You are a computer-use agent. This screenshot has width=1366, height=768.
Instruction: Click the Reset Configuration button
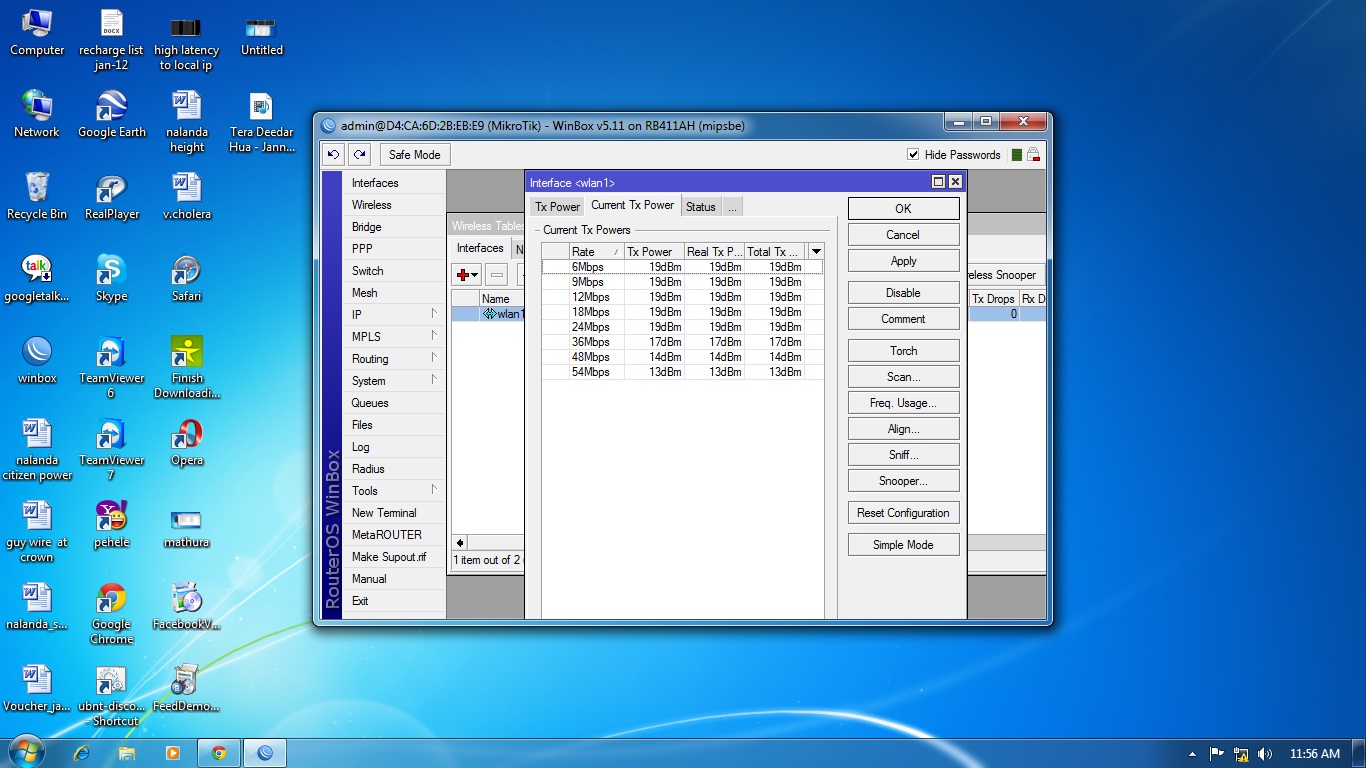coord(903,513)
